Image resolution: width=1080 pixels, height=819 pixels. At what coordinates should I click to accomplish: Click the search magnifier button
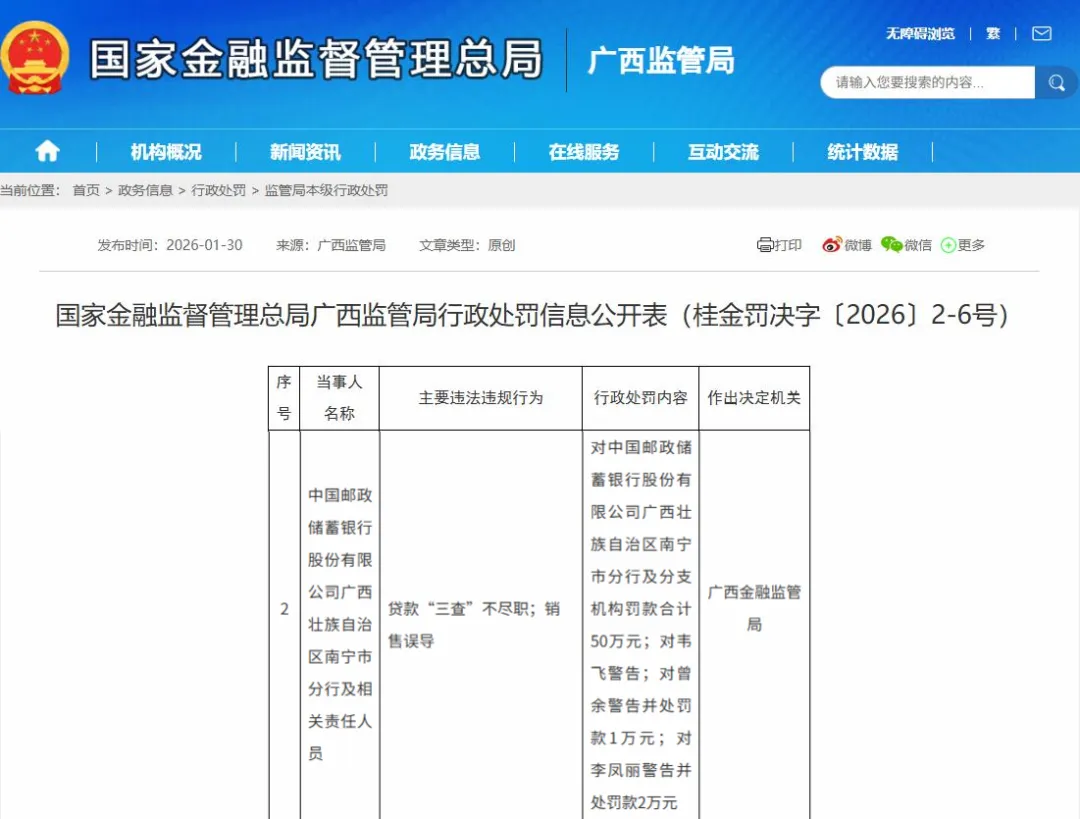coord(1056,83)
